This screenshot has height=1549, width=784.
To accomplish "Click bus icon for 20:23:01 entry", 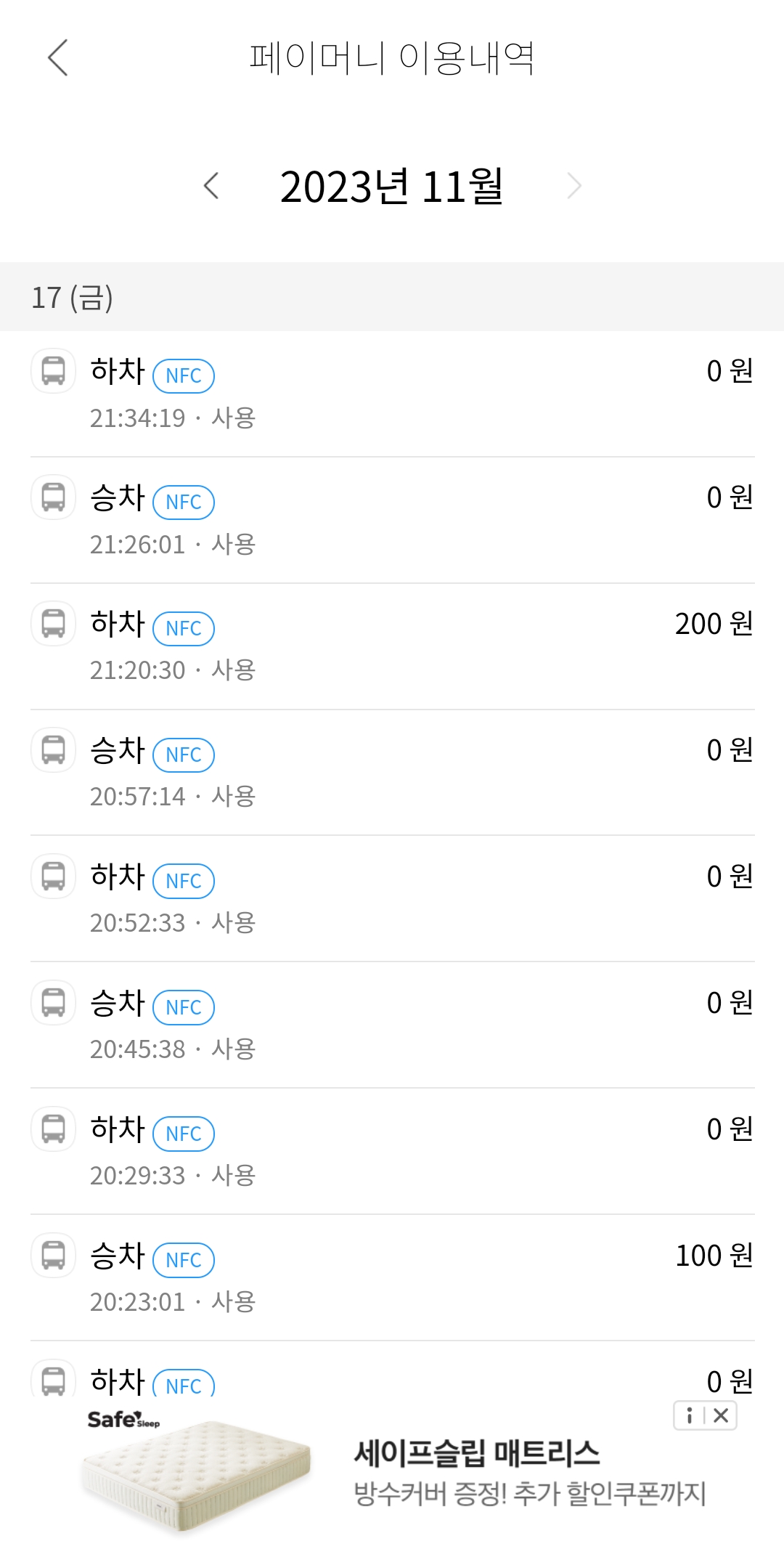I will point(53,1256).
